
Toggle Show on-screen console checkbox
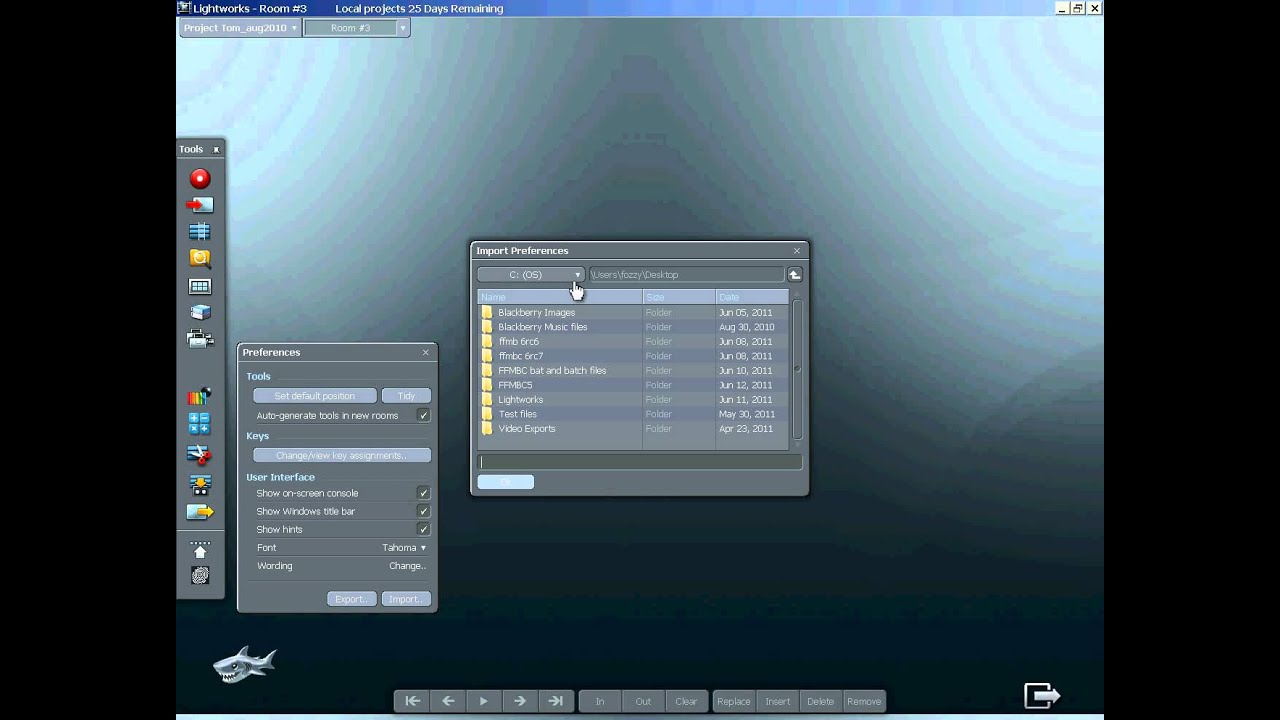point(424,493)
